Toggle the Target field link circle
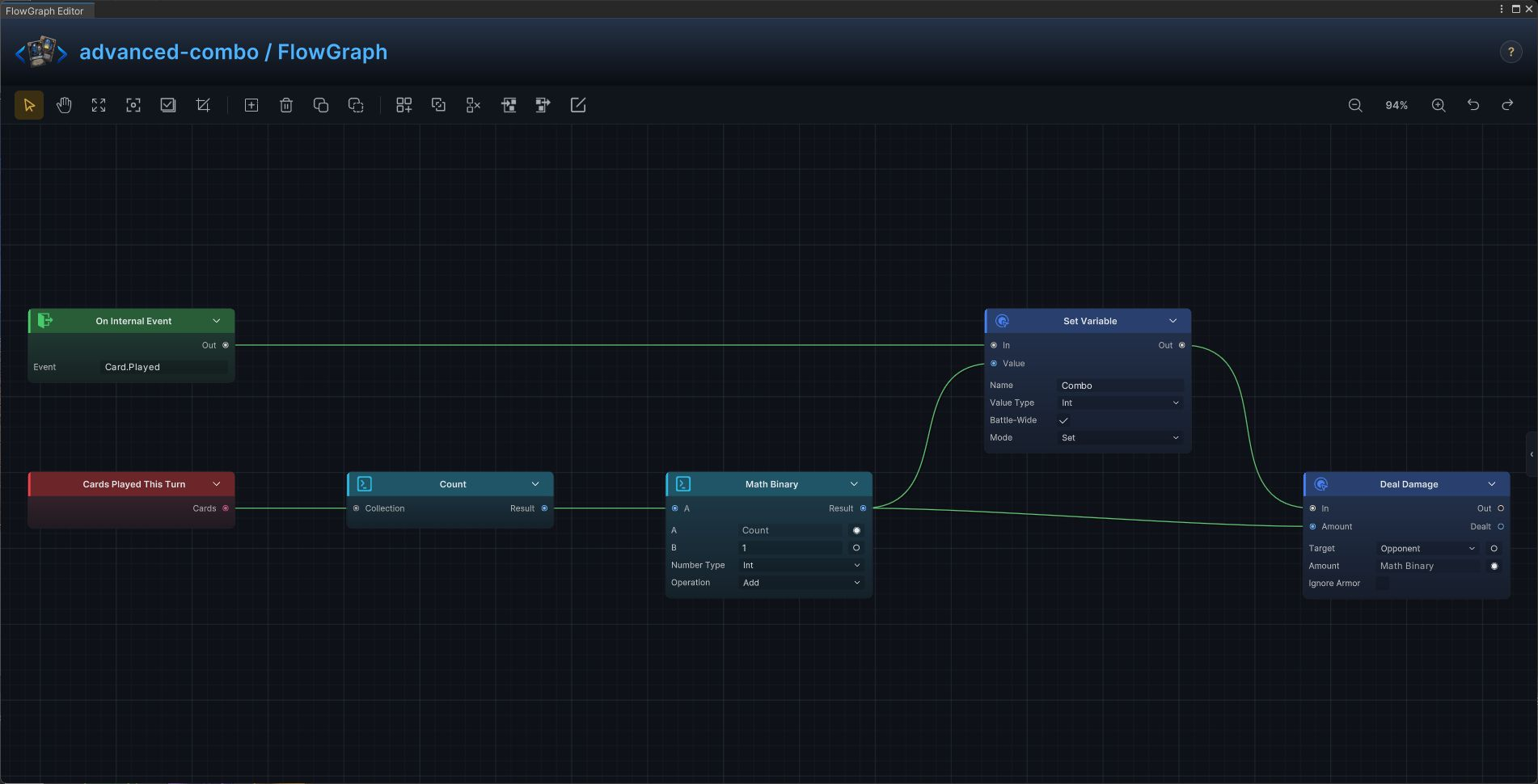The width and height of the screenshot is (1538, 784). (x=1494, y=548)
